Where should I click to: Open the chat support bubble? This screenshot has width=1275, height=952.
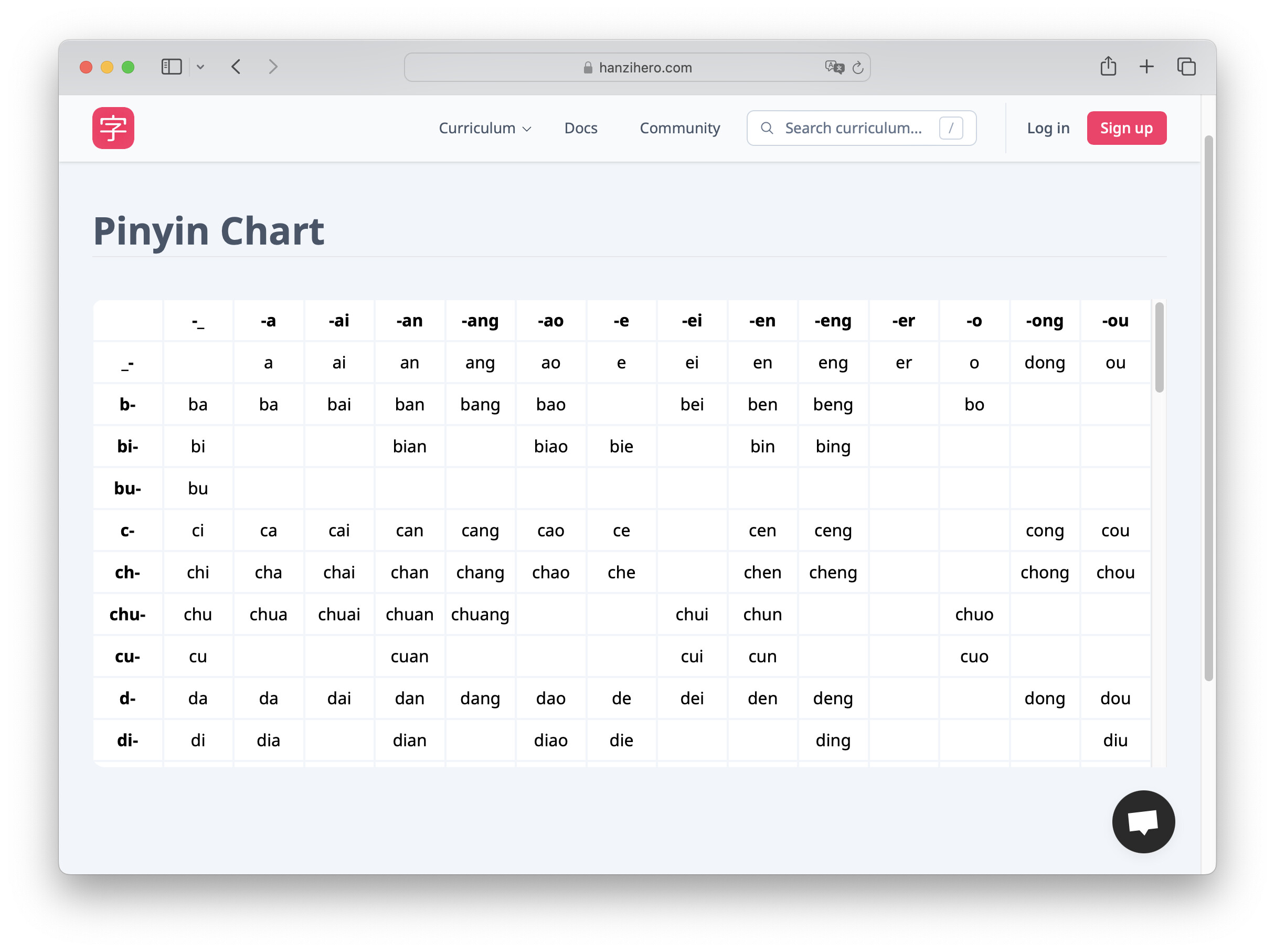coord(1143,821)
